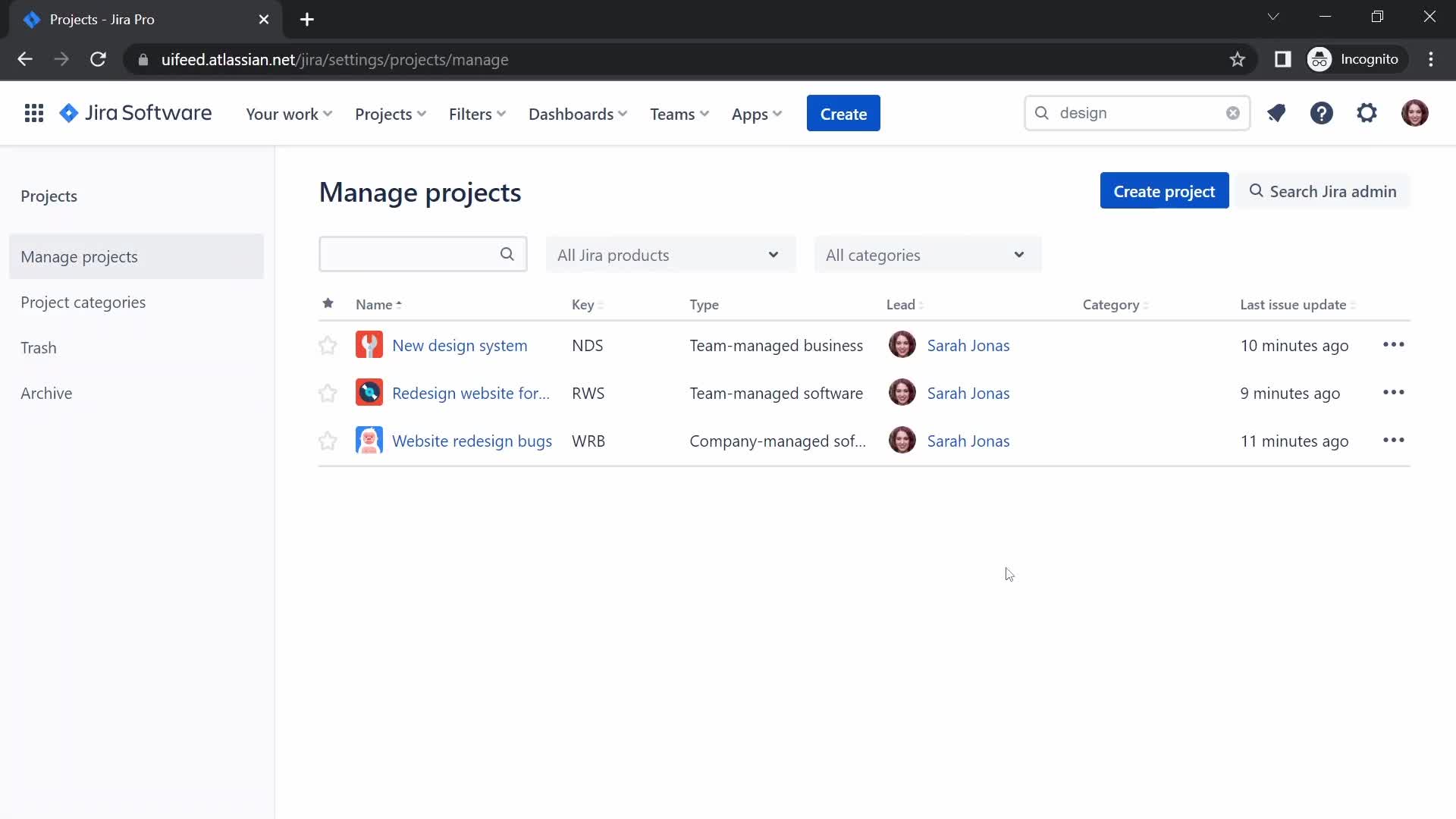Sort by the Category column header
1456x819 pixels.
tap(1116, 304)
